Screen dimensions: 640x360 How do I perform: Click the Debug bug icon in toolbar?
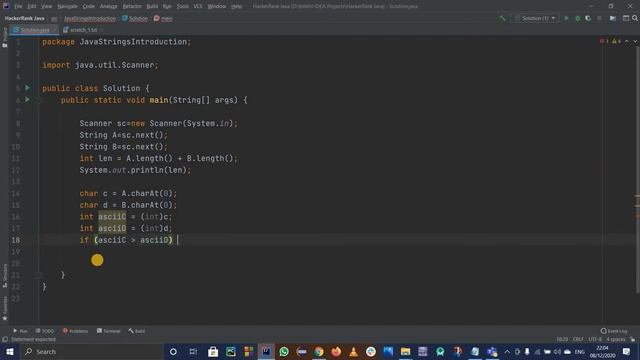[x=577, y=18]
